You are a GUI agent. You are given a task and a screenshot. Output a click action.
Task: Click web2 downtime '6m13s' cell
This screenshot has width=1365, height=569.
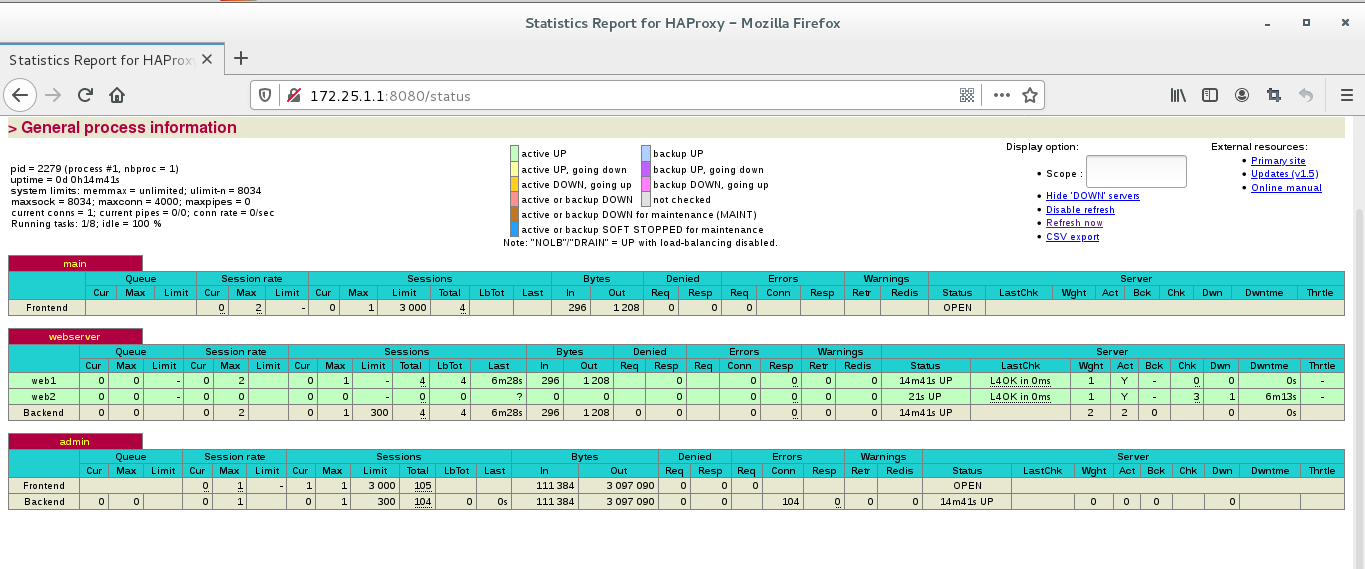point(1268,397)
